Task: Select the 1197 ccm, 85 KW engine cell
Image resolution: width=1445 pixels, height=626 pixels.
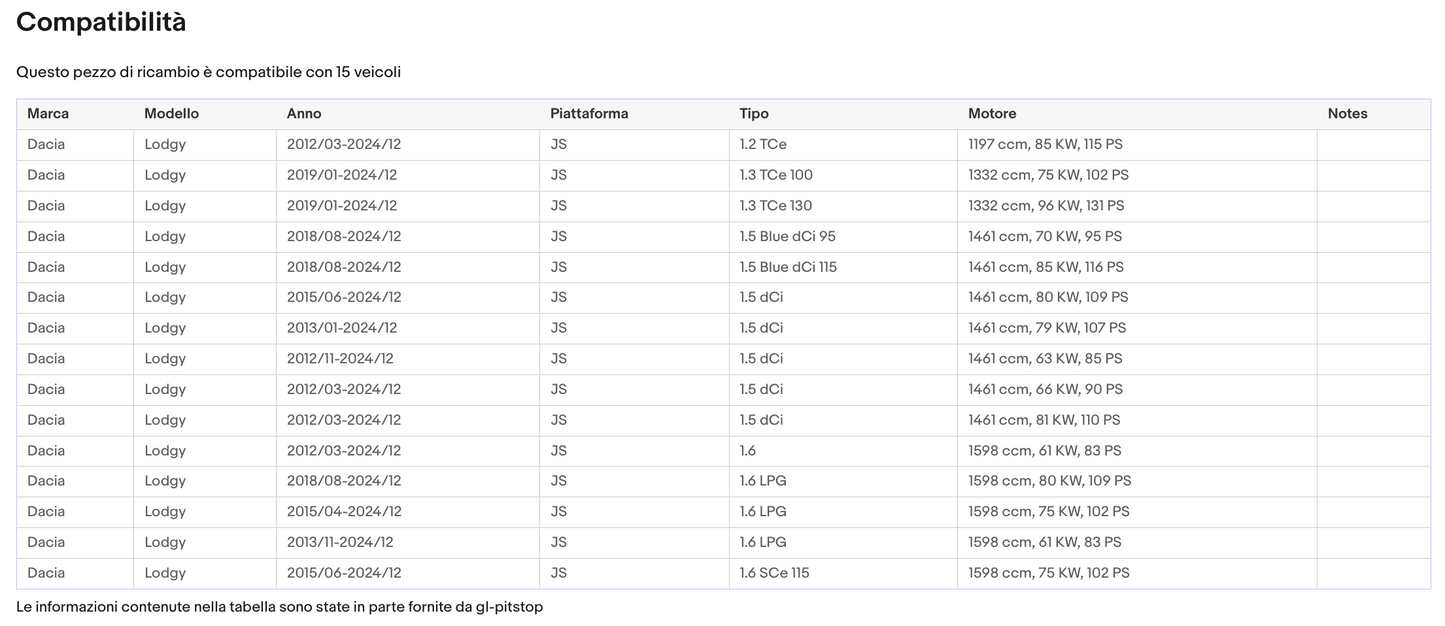Action: pyautogui.click(x=1045, y=144)
